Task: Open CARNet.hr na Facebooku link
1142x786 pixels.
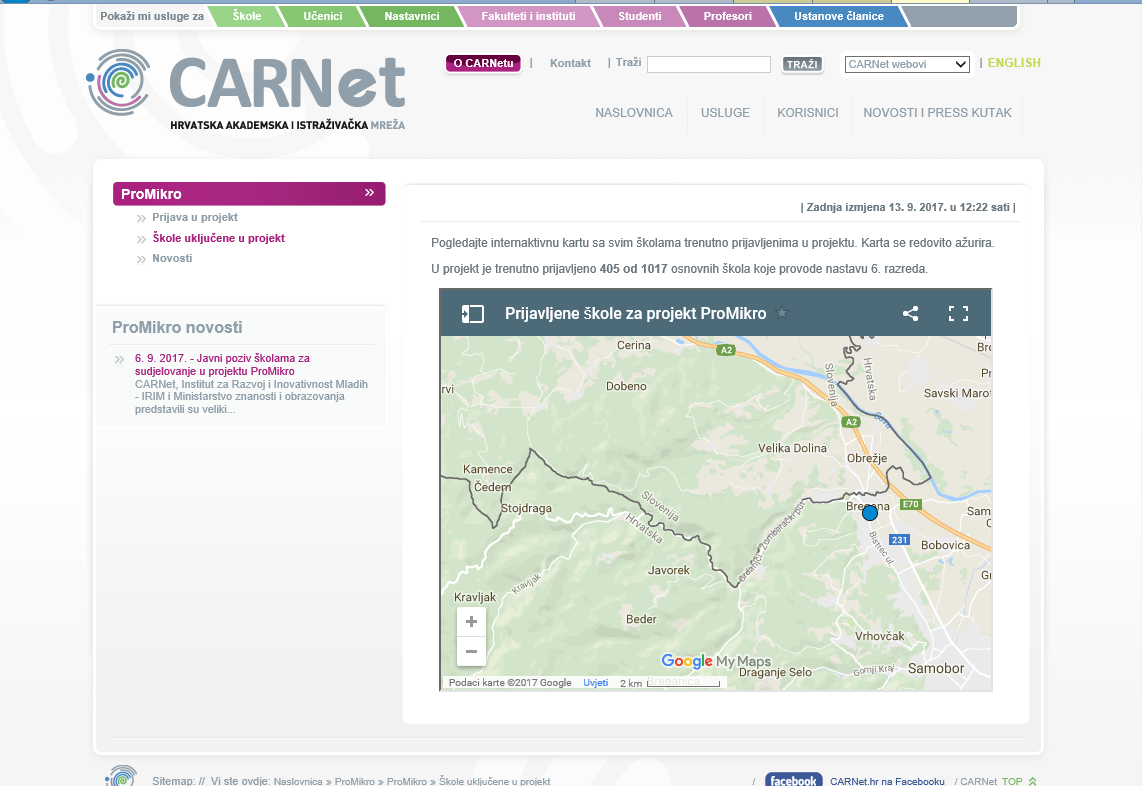Action: point(887,781)
